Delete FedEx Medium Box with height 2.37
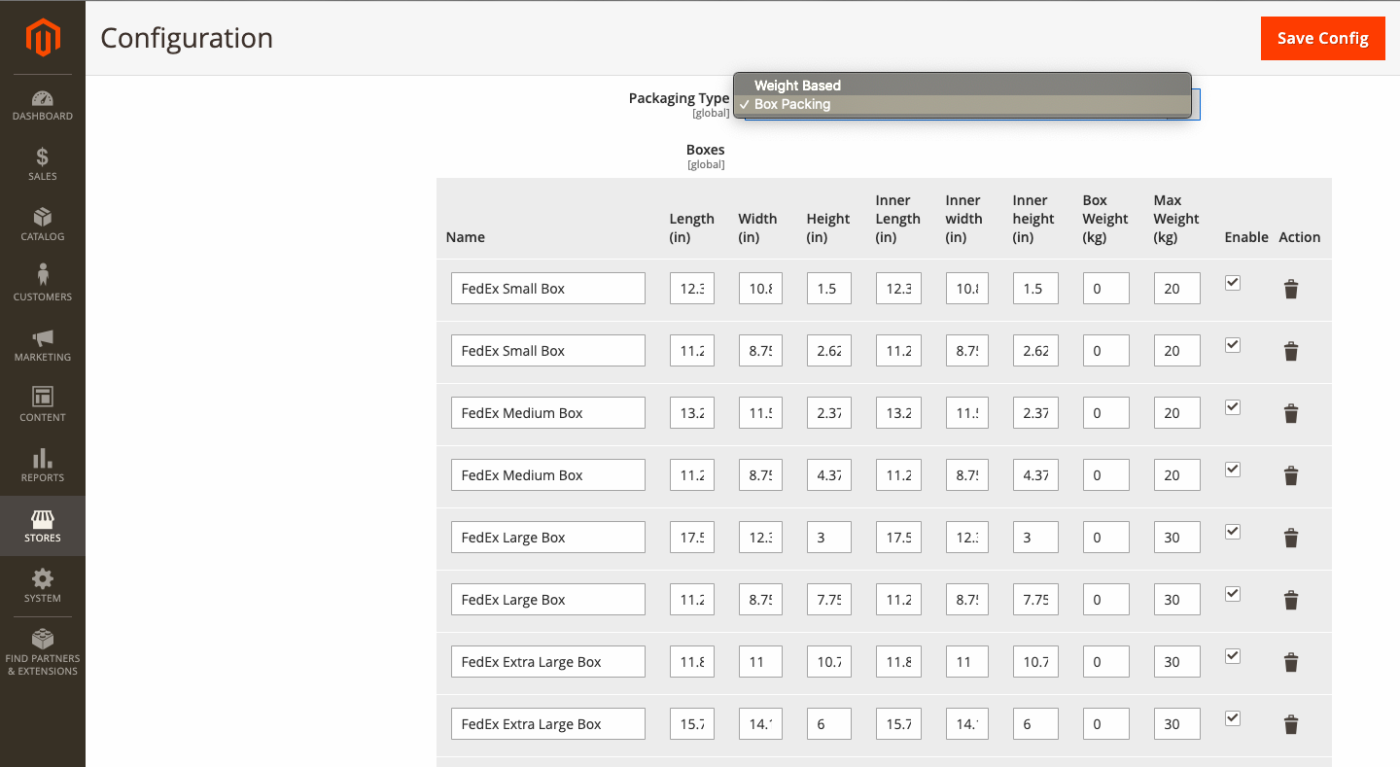Screen dimensions: 1400x767 [x=1291, y=414]
